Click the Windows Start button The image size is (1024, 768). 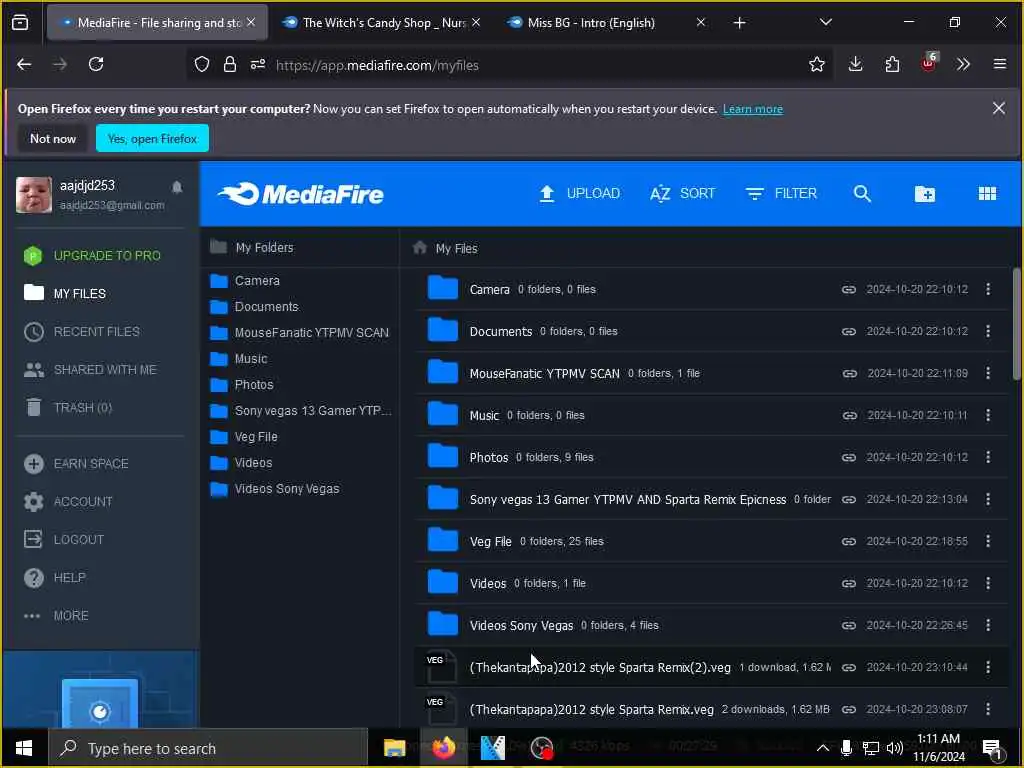point(24,748)
